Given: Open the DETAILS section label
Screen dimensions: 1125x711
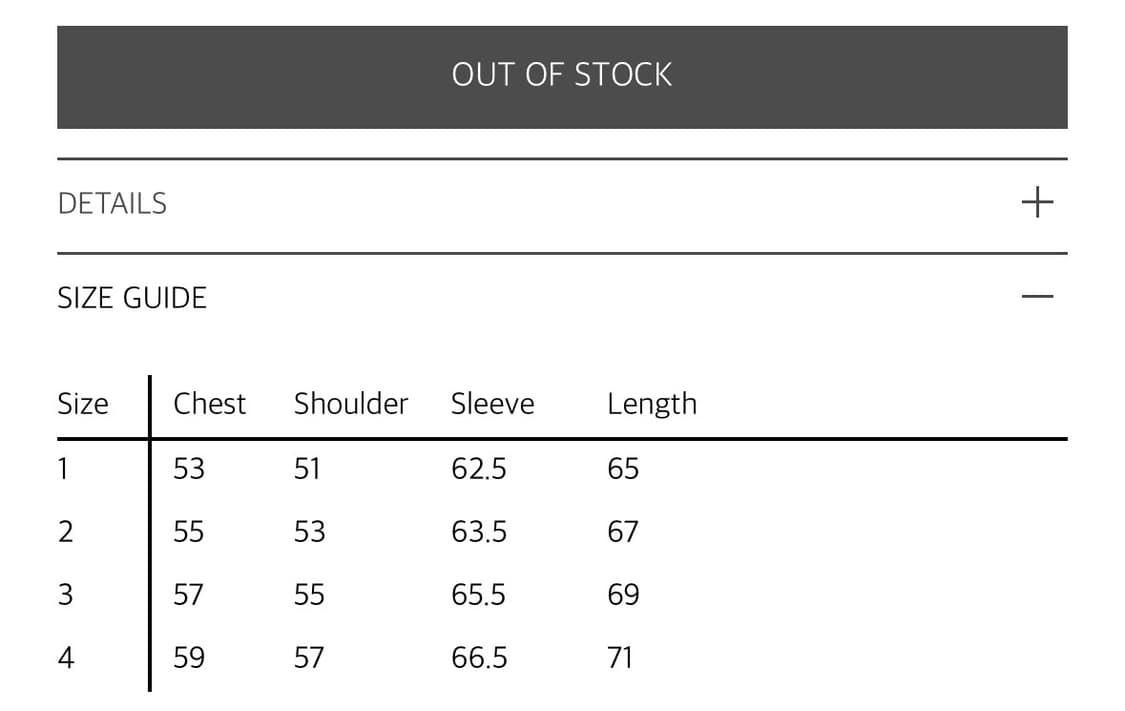Looking at the screenshot, I should pos(112,203).
